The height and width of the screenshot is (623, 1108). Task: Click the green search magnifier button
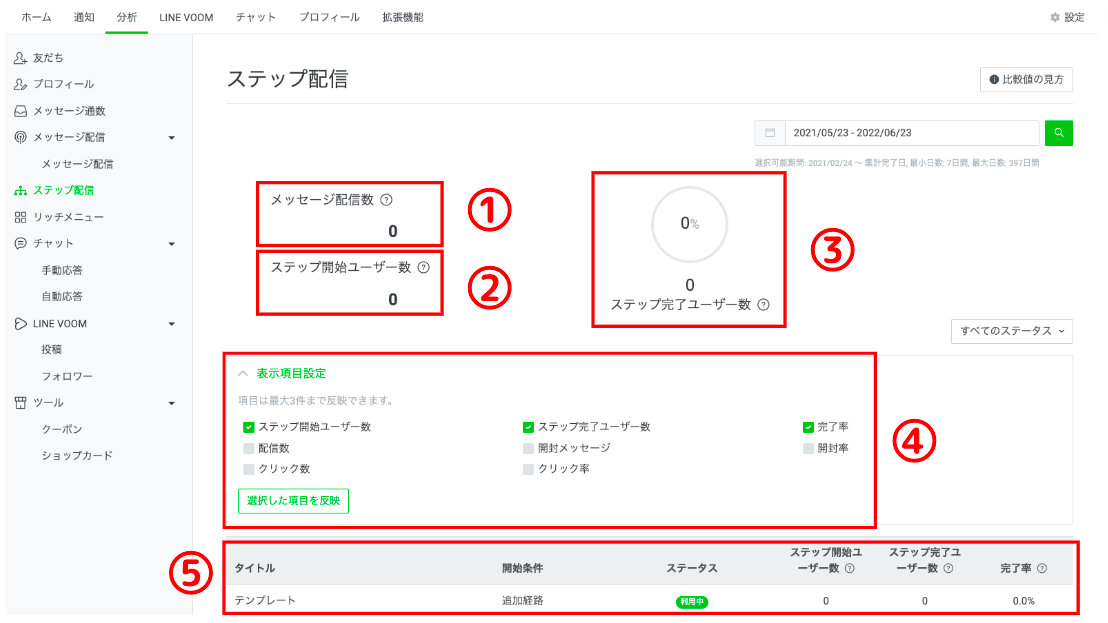tap(1058, 132)
